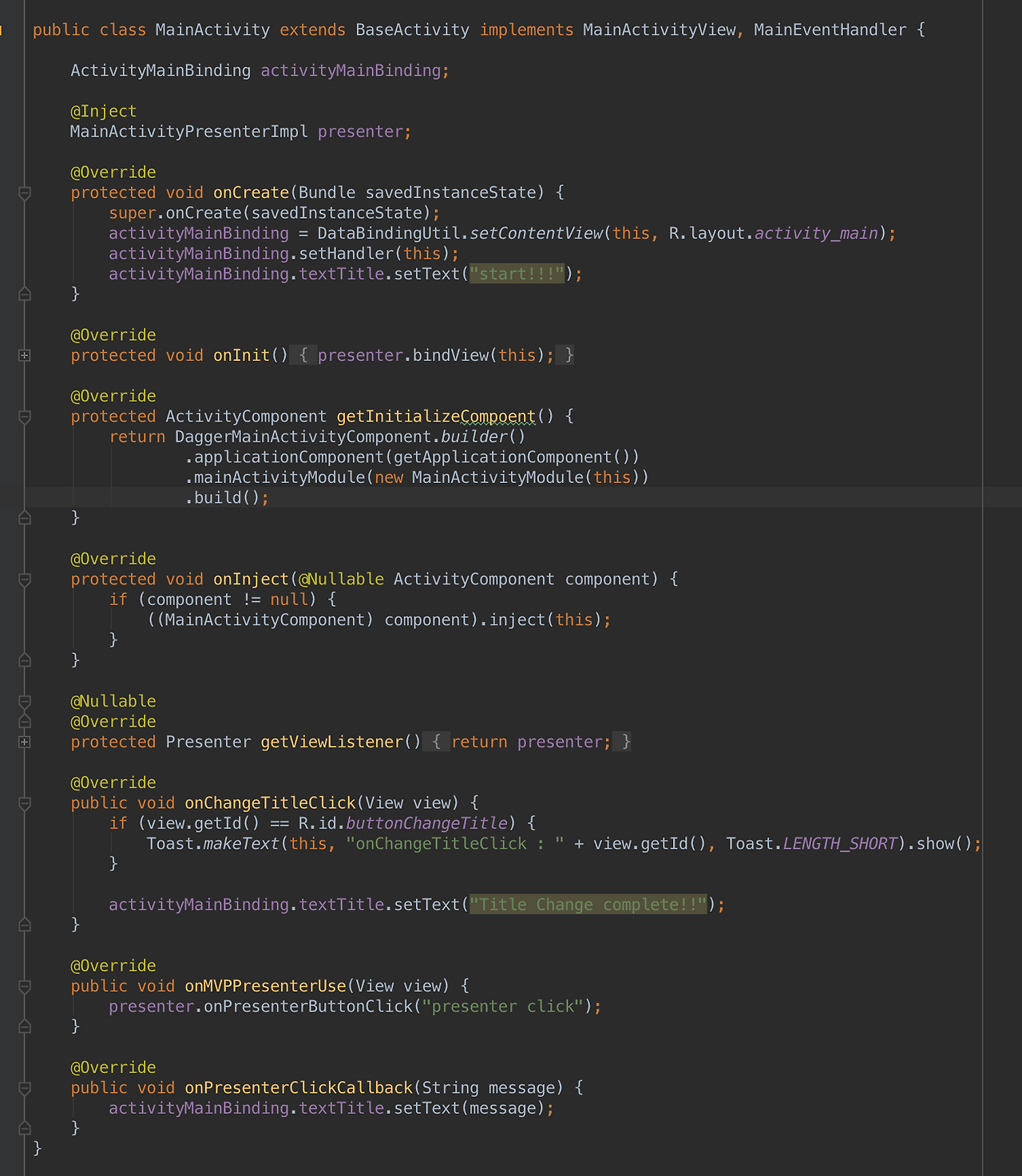Image resolution: width=1022 pixels, height=1176 pixels.
Task: Unfold the collapsed 'return presenter;' body
Action: [x=527, y=742]
